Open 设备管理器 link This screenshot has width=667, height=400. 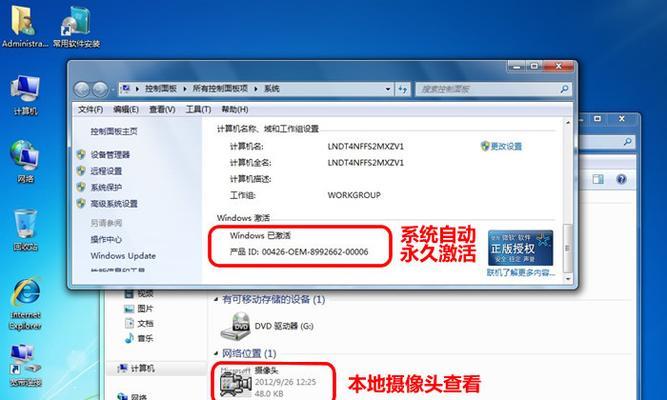point(110,154)
